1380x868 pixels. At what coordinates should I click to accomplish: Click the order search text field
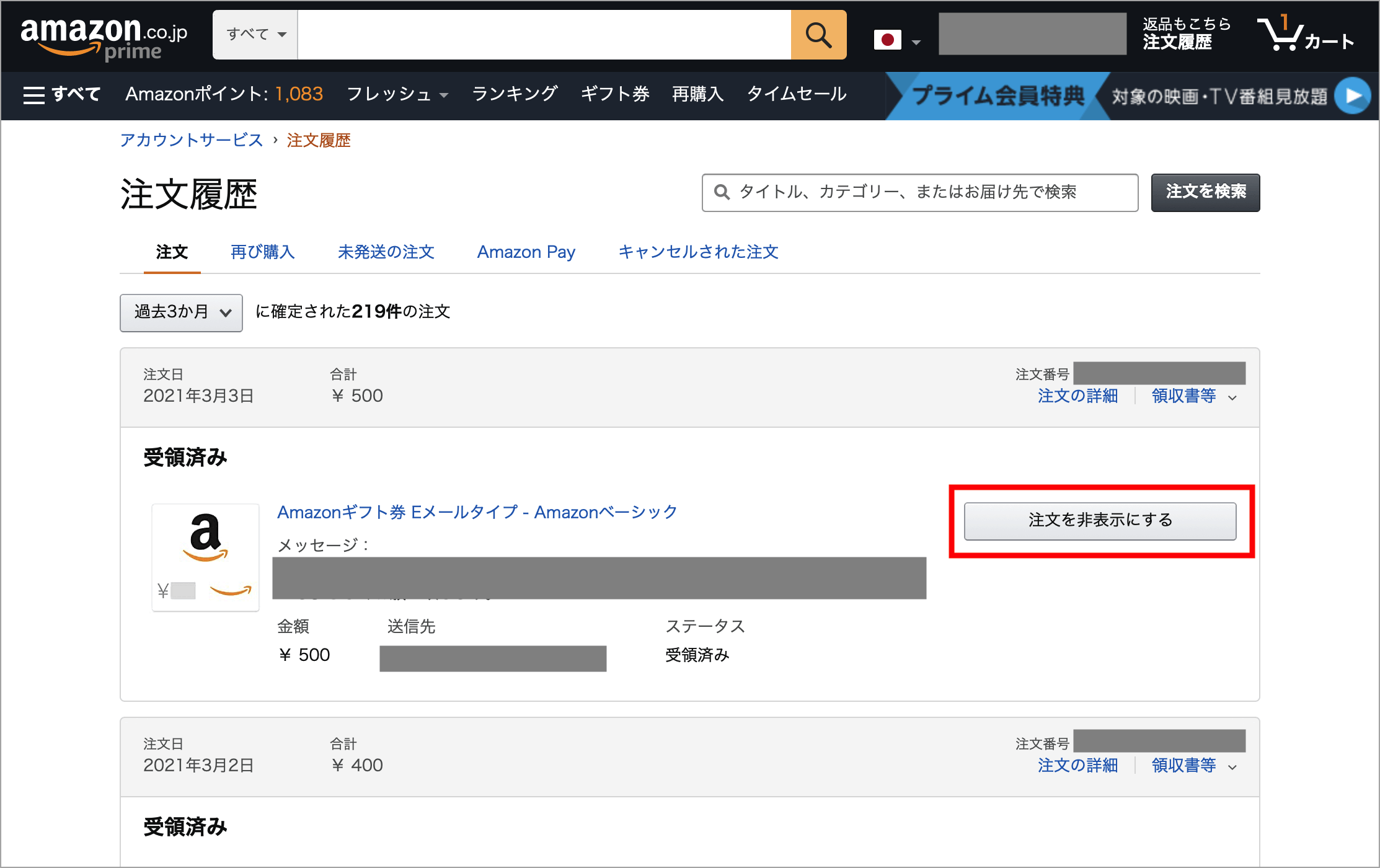920,193
